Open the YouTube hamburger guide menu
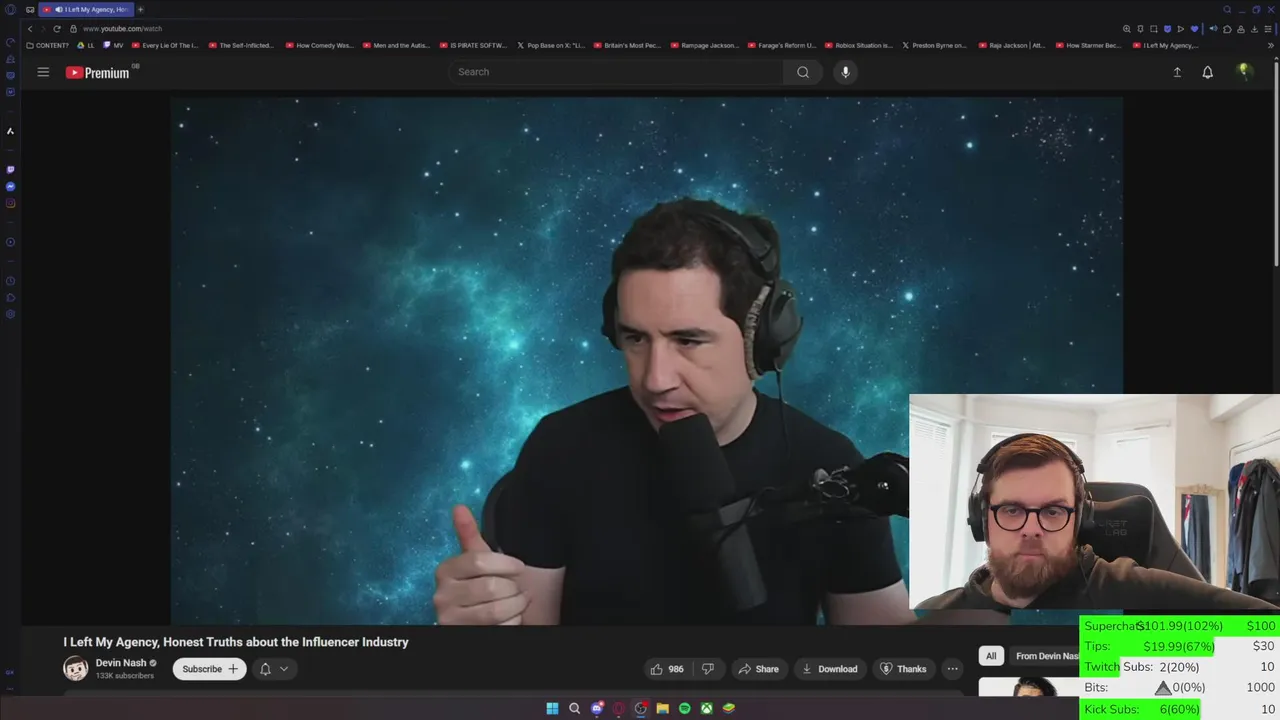1280x720 pixels. click(43, 72)
